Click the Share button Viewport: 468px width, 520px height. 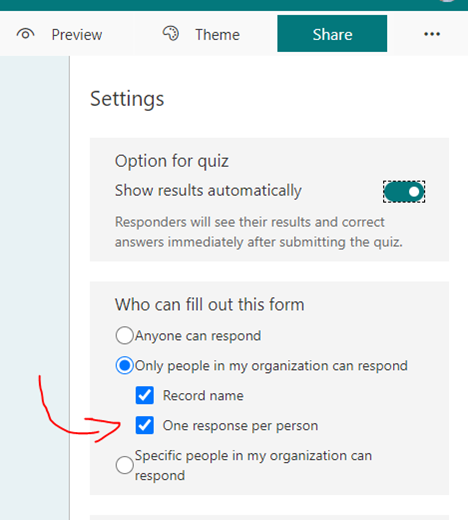(x=332, y=33)
